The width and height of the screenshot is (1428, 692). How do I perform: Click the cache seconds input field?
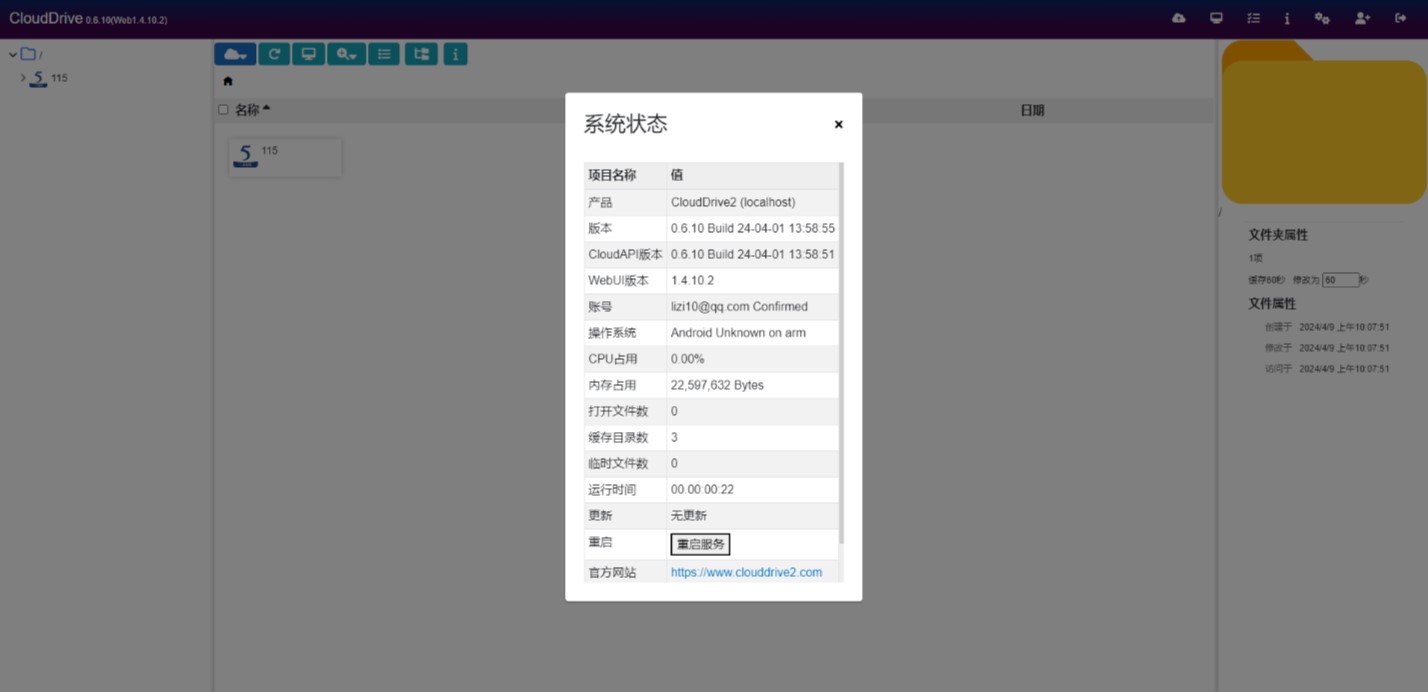coord(1339,280)
